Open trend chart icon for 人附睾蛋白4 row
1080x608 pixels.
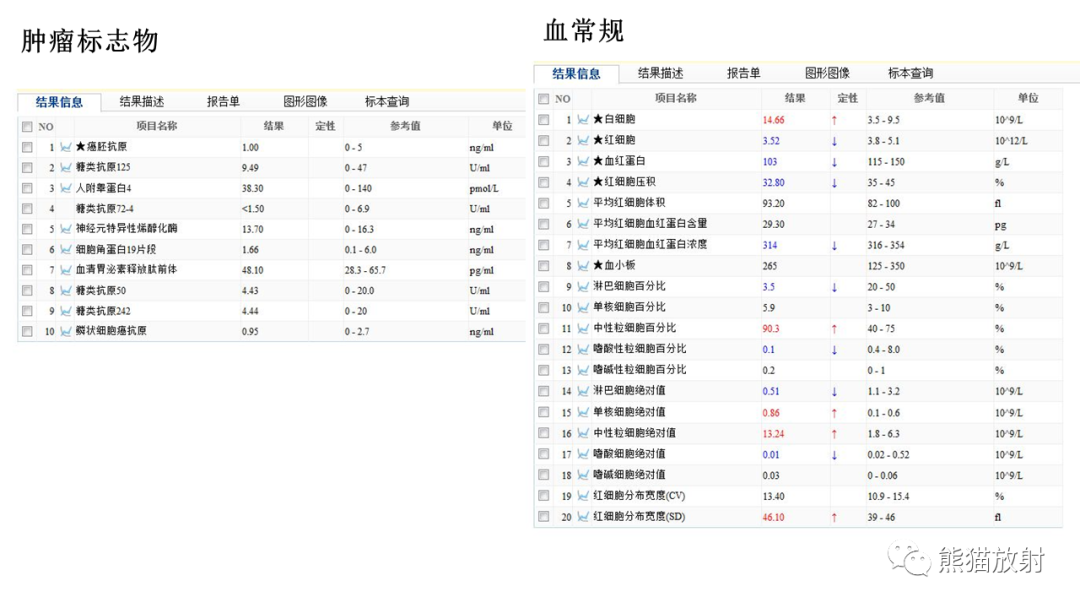point(65,188)
